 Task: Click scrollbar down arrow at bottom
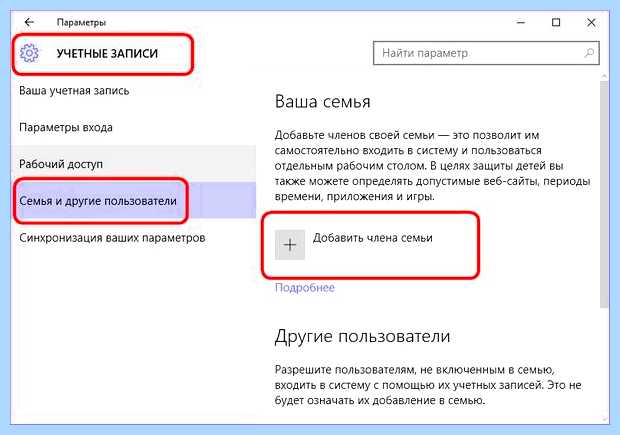pyautogui.click(x=604, y=418)
